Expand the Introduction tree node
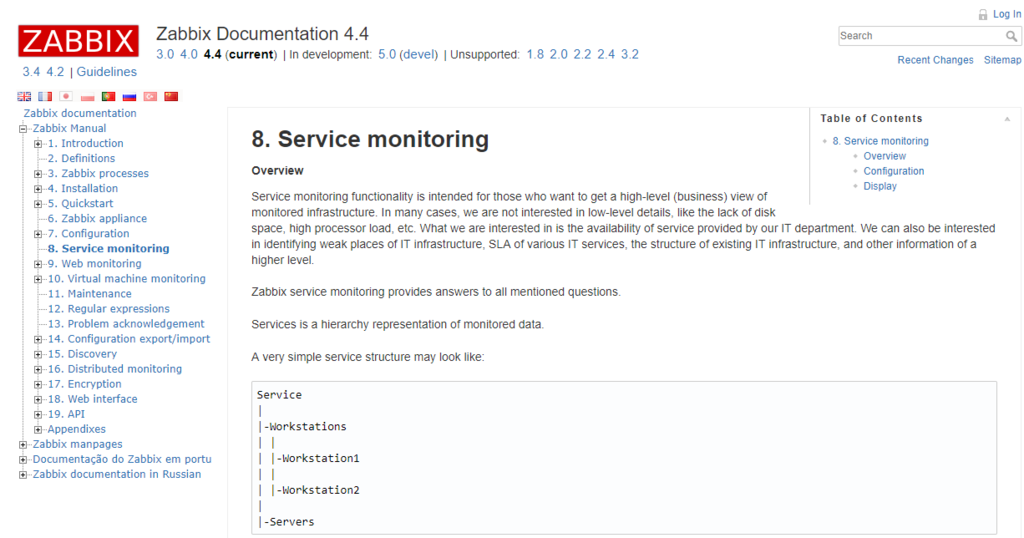This screenshot has height=538, width=1024. tap(38, 144)
